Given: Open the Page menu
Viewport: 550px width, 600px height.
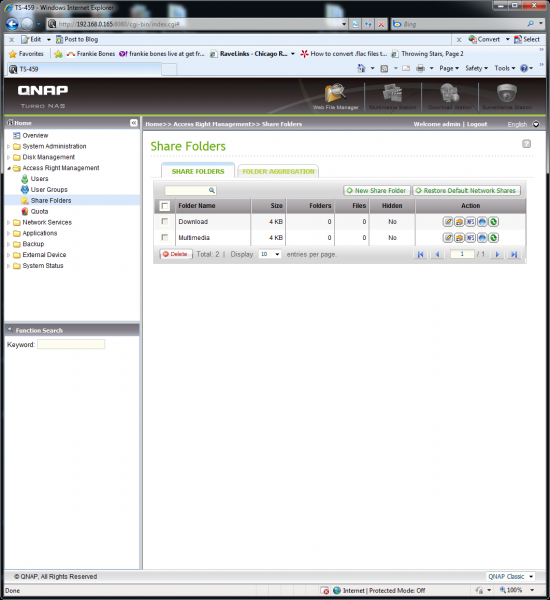Looking at the screenshot, I should click(x=449, y=68).
